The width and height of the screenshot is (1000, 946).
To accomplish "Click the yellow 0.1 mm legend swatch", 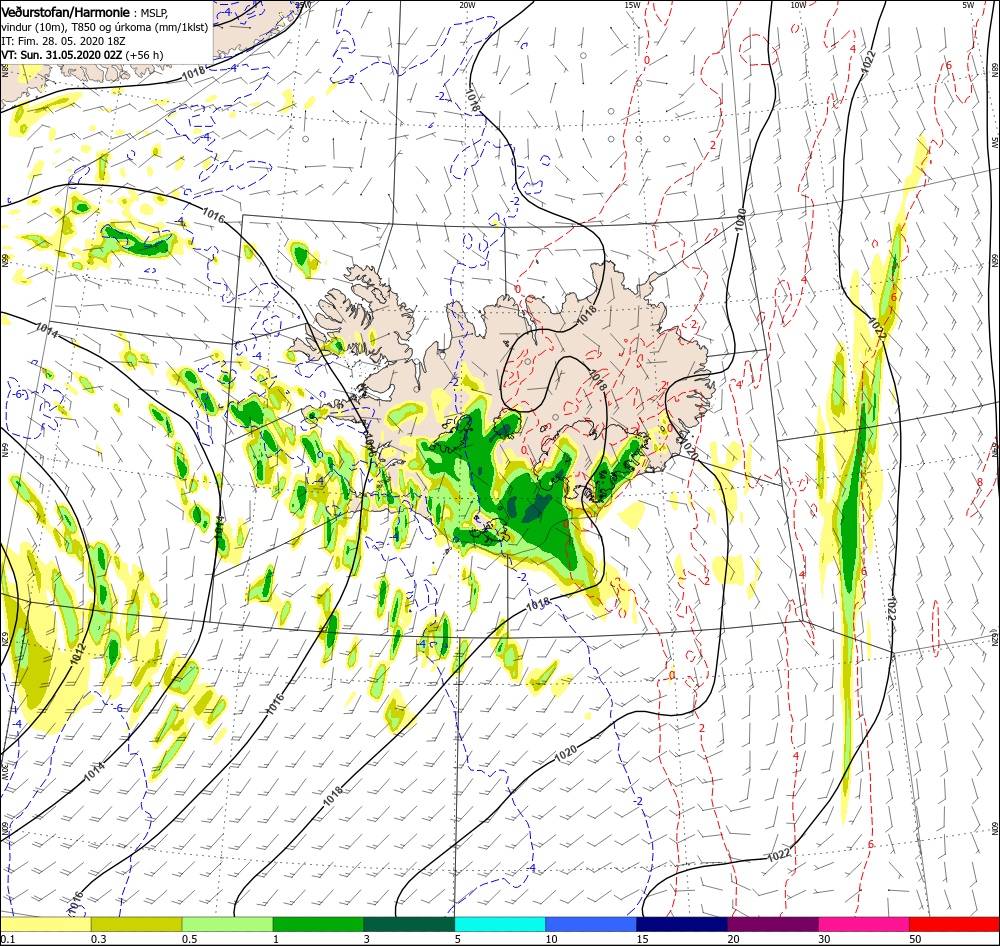I will [45, 924].
